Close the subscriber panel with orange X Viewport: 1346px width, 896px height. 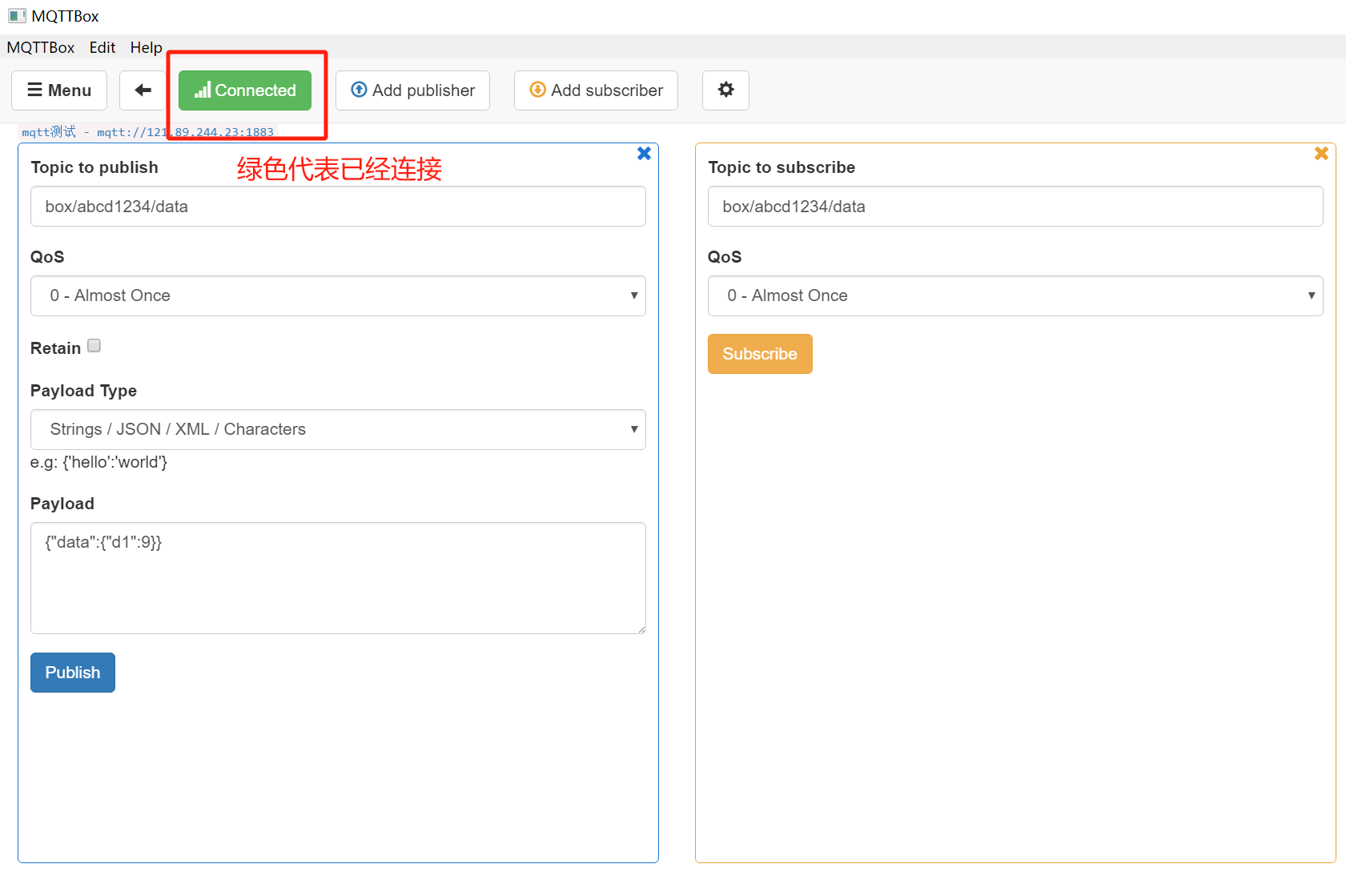tap(1321, 153)
